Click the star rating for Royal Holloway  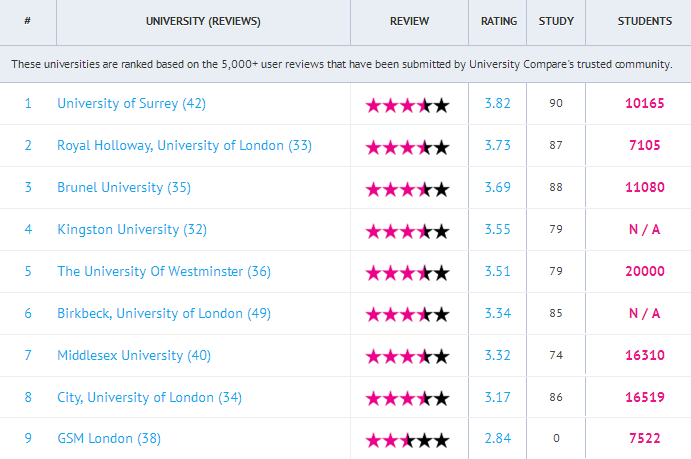tap(408, 148)
